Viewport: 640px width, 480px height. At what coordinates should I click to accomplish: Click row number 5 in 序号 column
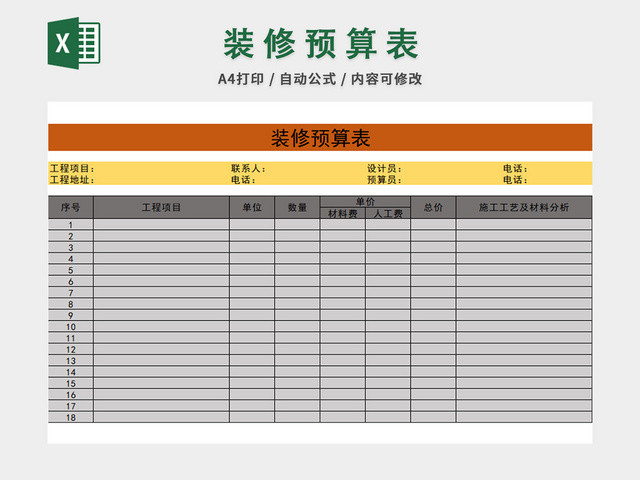[x=71, y=270]
